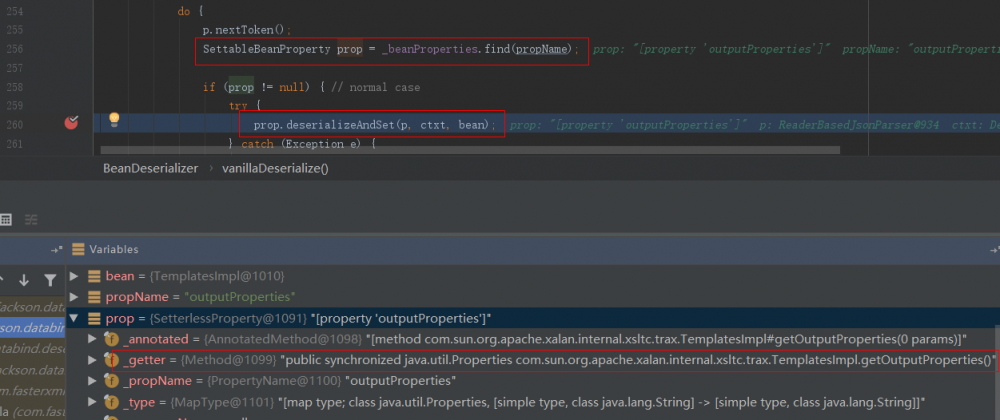Click line number 261 in gutter

(x=17, y=143)
